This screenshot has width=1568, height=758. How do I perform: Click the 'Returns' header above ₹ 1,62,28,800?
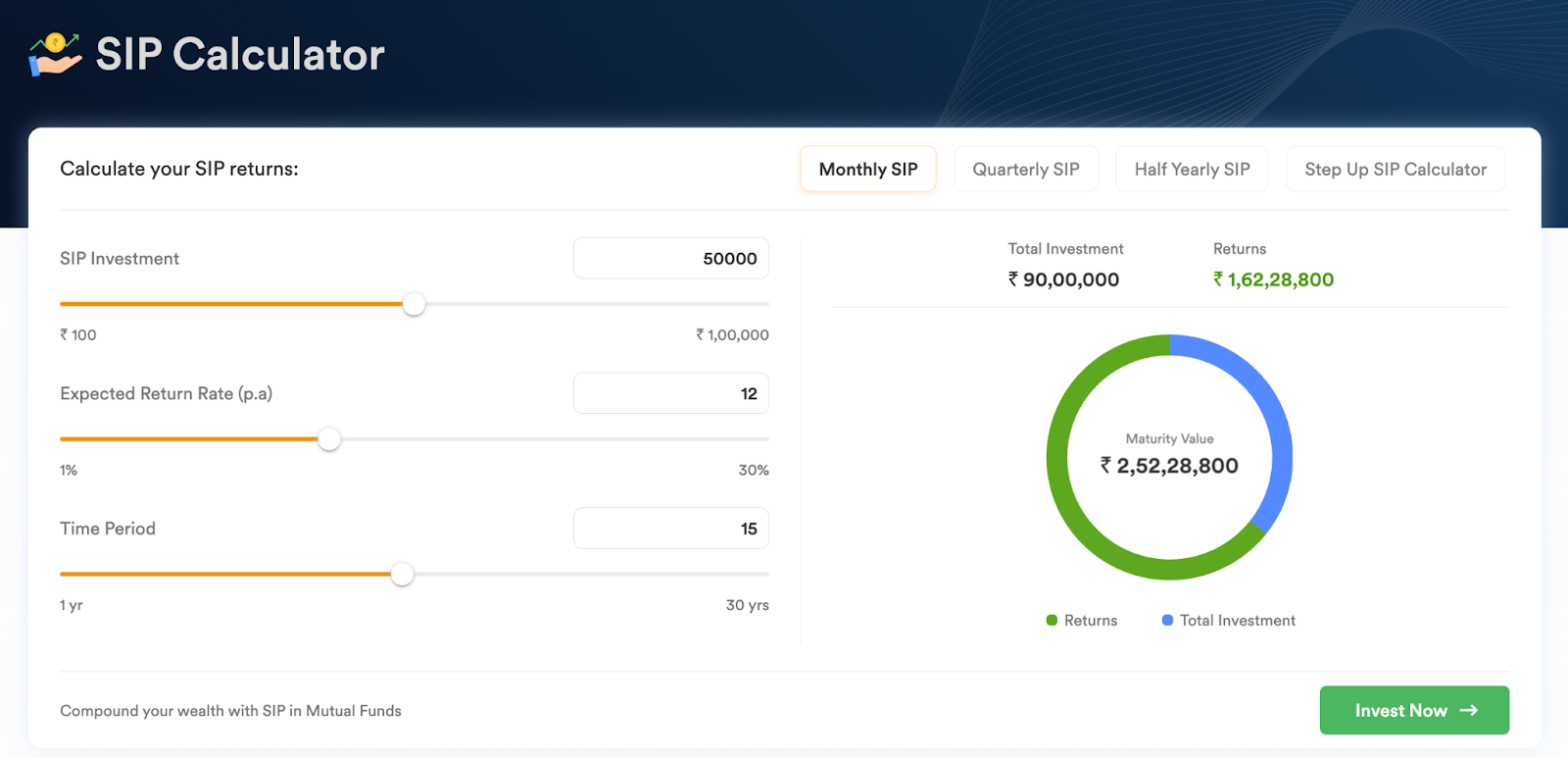[1240, 248]
